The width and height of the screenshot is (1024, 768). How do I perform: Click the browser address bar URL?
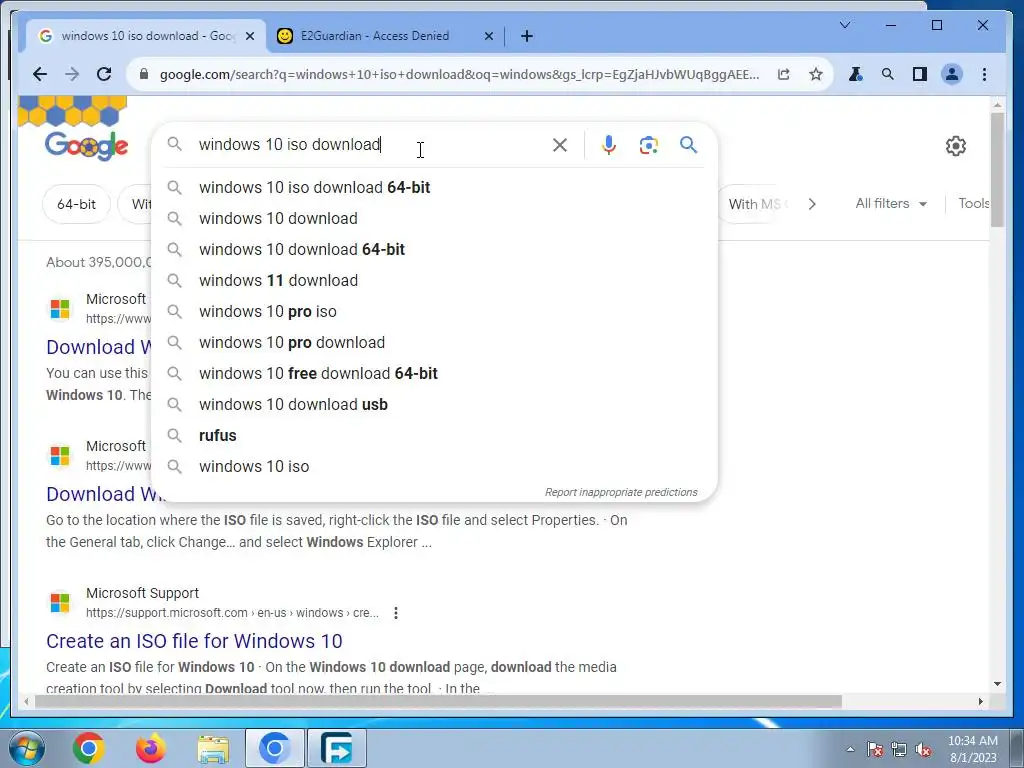[459, 74]
